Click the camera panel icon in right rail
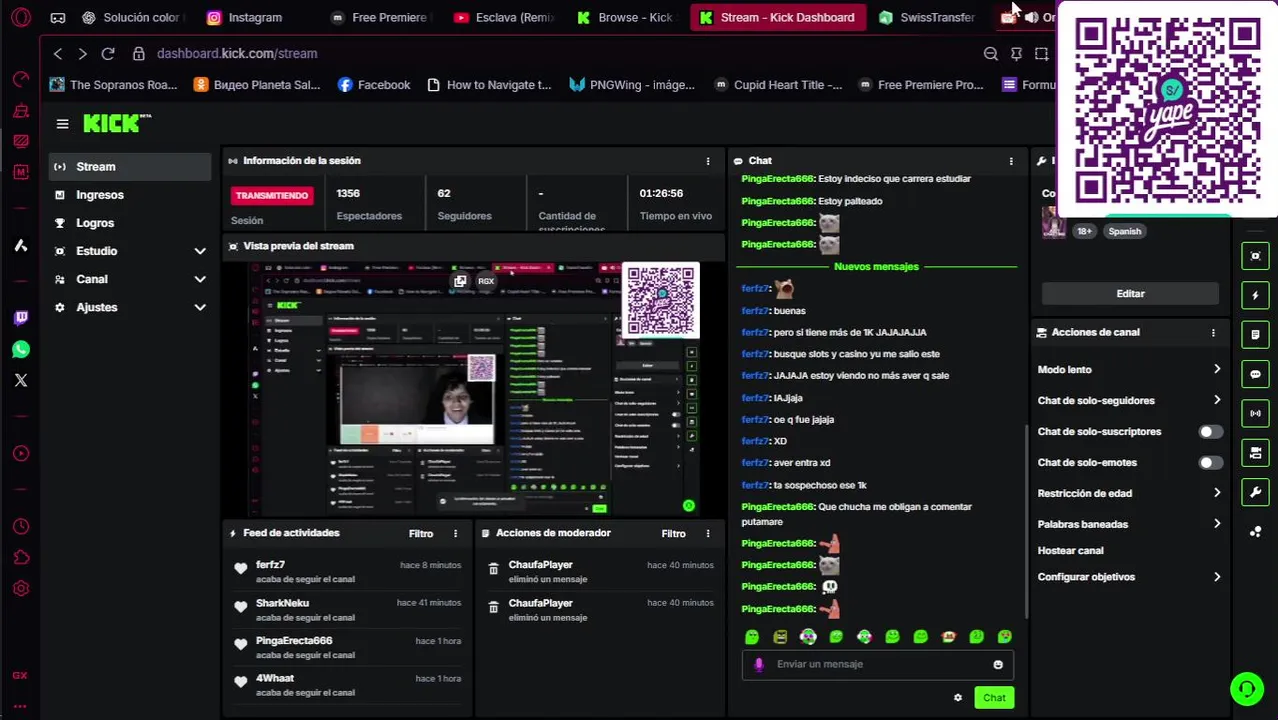The height and width of the screenshot is (720, 1278). click(1255, 453)
